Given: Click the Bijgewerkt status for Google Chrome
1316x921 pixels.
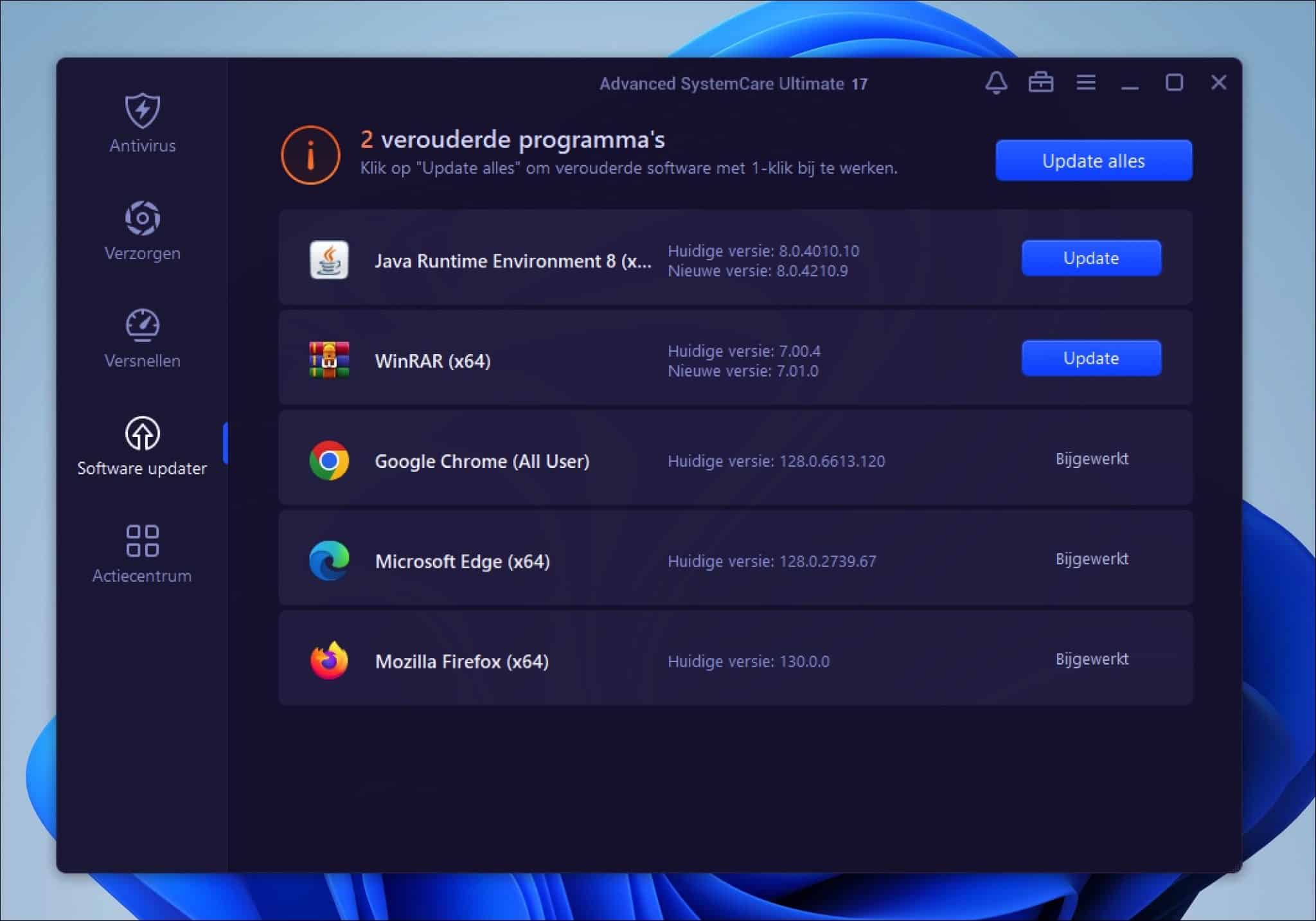Looking at the screenshot, I should [x=1092, y=459].
